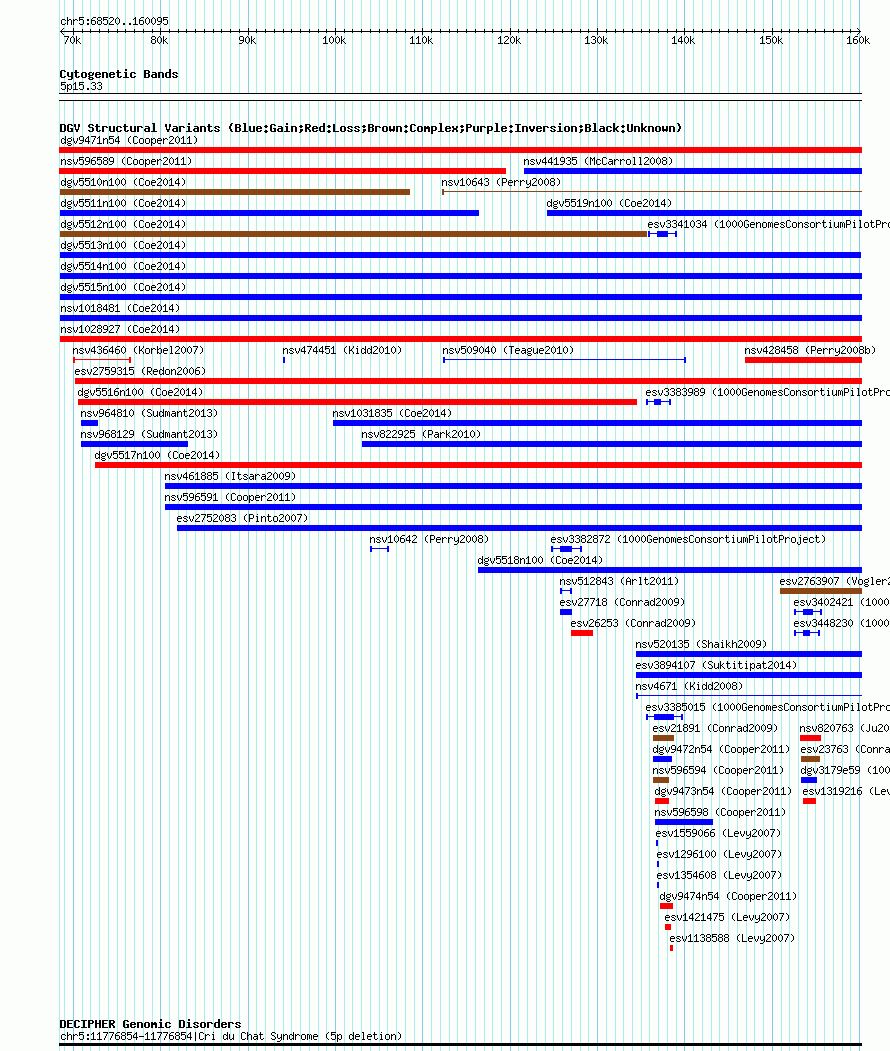Select the esv1138588 (Levy2007) label
The height and width of the screenshot is (1051, 890).
732,938
